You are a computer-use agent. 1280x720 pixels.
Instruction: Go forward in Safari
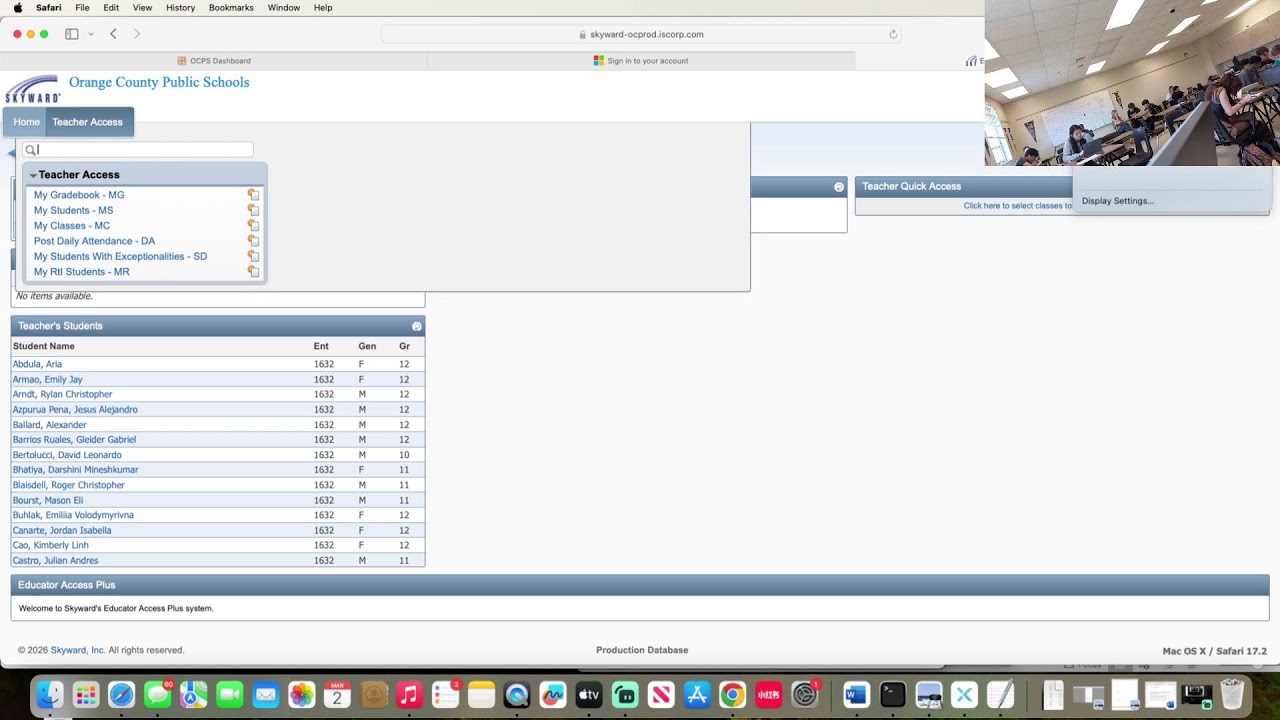tap(137, 34)
